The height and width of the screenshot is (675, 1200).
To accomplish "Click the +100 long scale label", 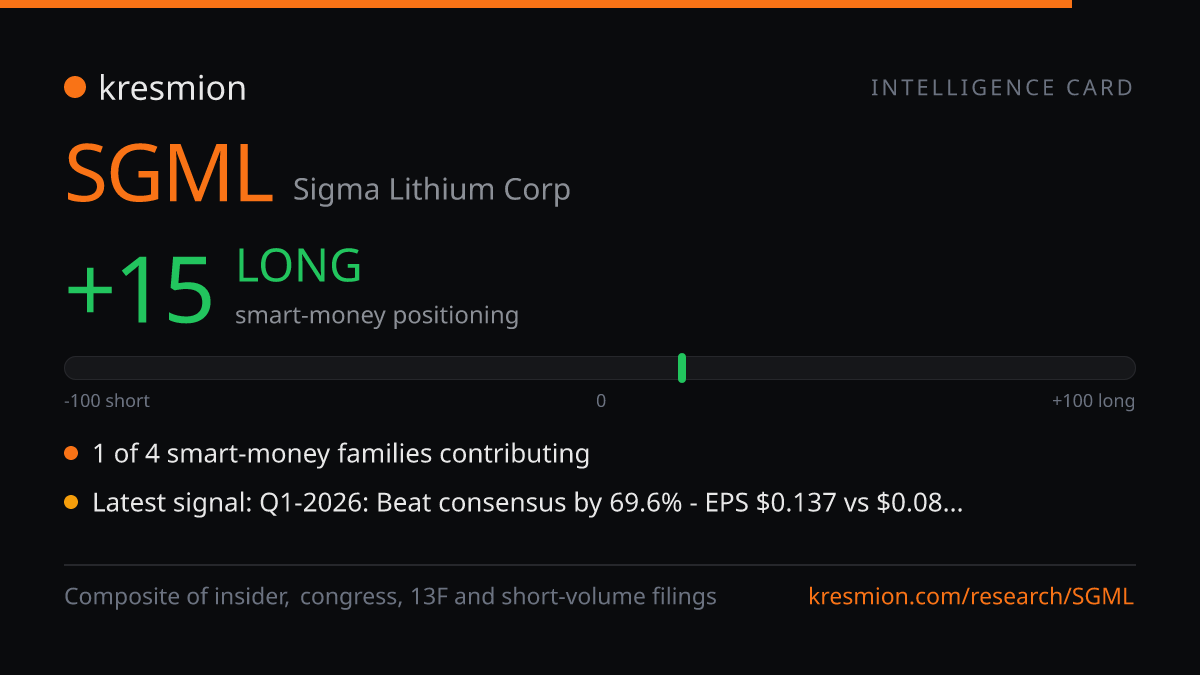I will point(1093,401).
